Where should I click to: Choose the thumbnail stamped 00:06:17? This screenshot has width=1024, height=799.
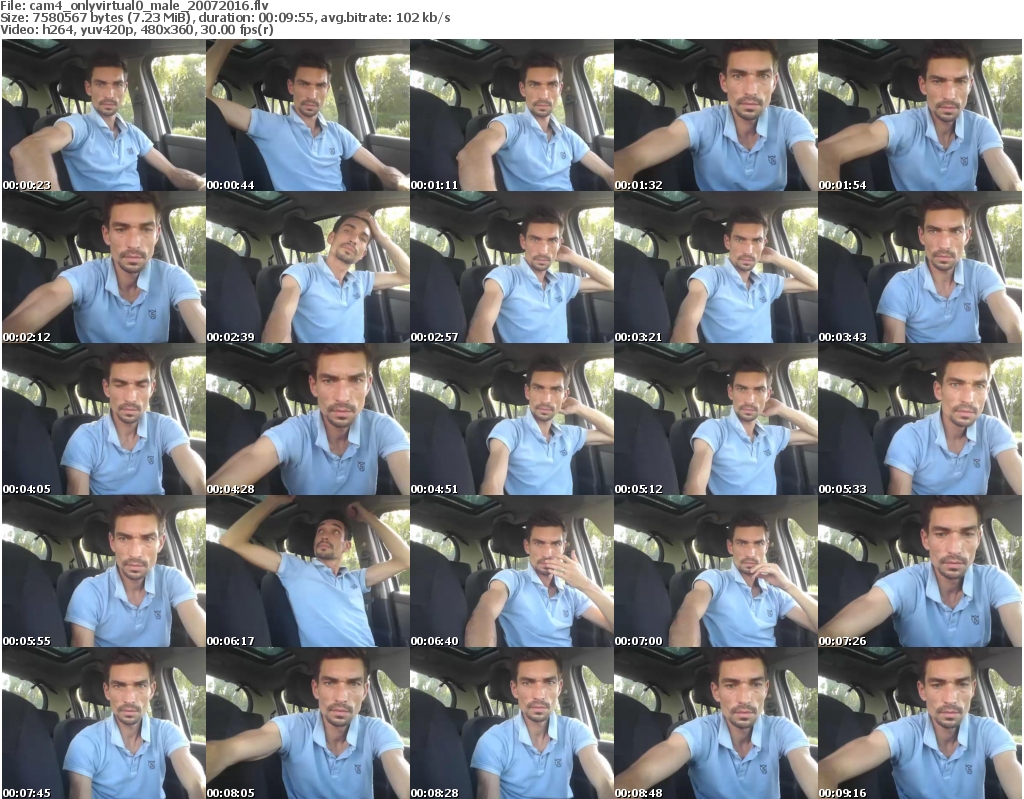[308, 571]
